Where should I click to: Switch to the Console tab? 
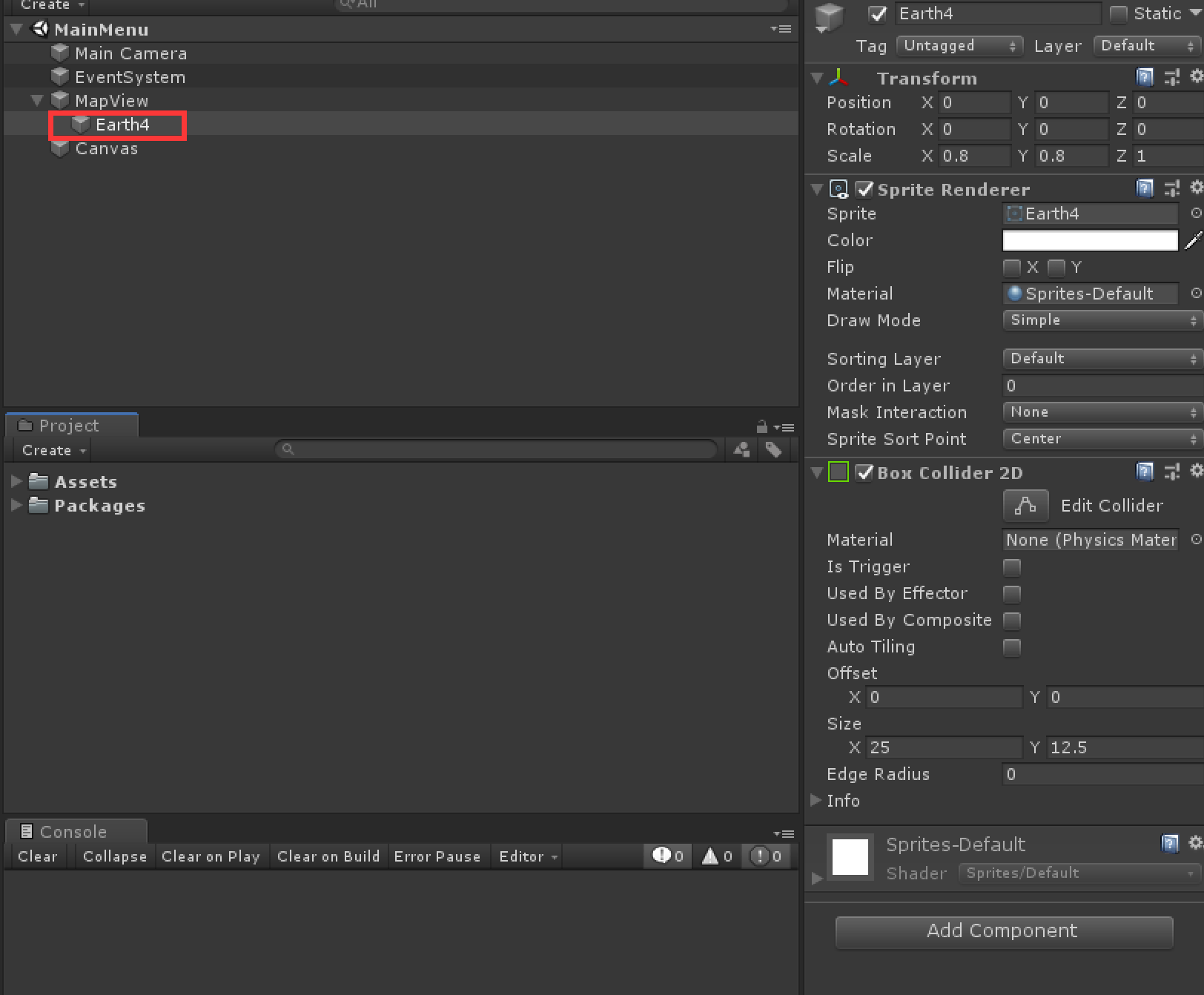(x=75, y=831)
